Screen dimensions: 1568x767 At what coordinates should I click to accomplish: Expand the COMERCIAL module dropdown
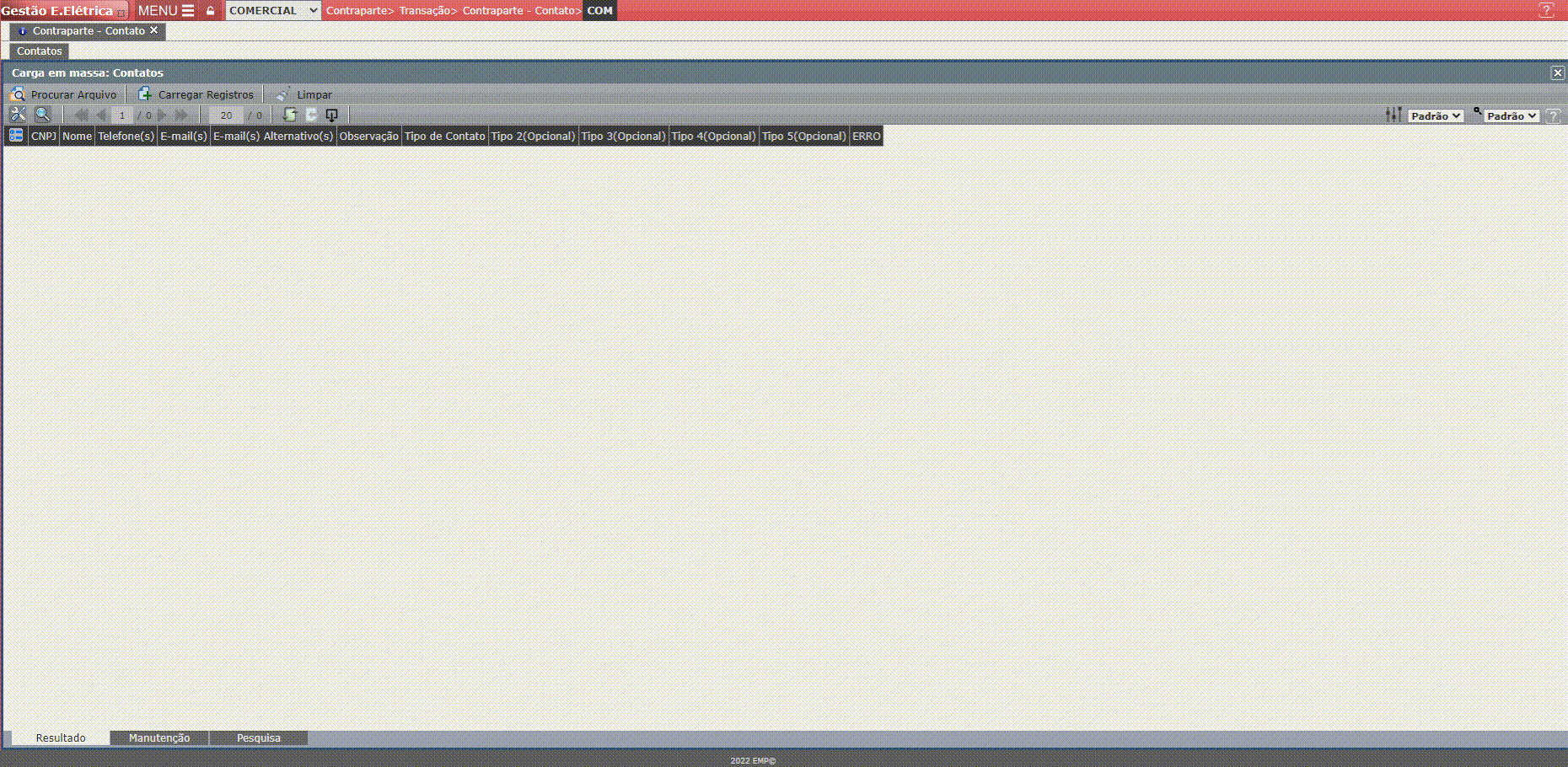(x=272, y=11)
